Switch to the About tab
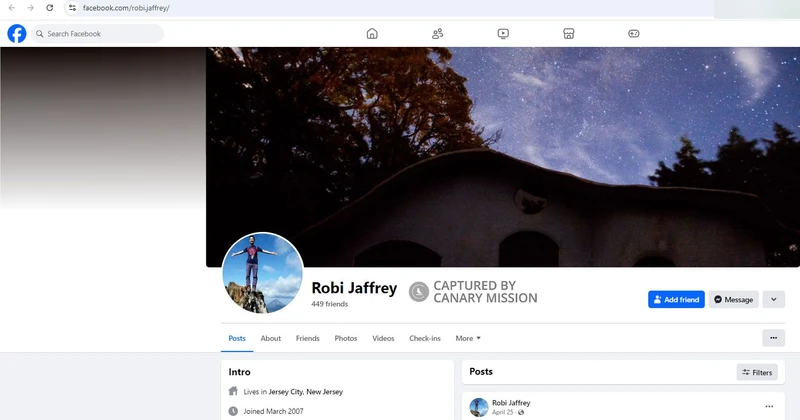This screenshot has height=420, width=800. (x=270, y=338)
